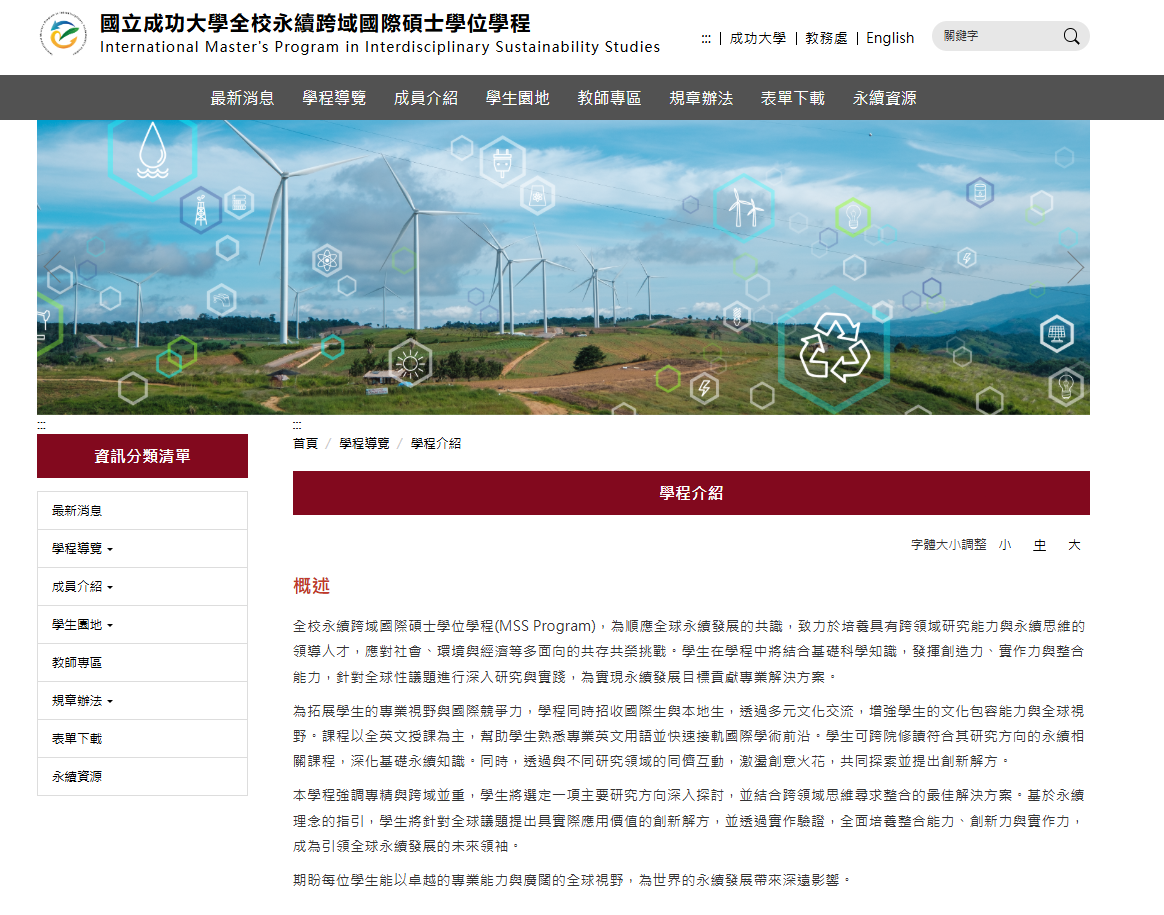This screenshot has height=915, width=1164.
Task: Open the 成功大學 header link
Action: click(757, 38)
